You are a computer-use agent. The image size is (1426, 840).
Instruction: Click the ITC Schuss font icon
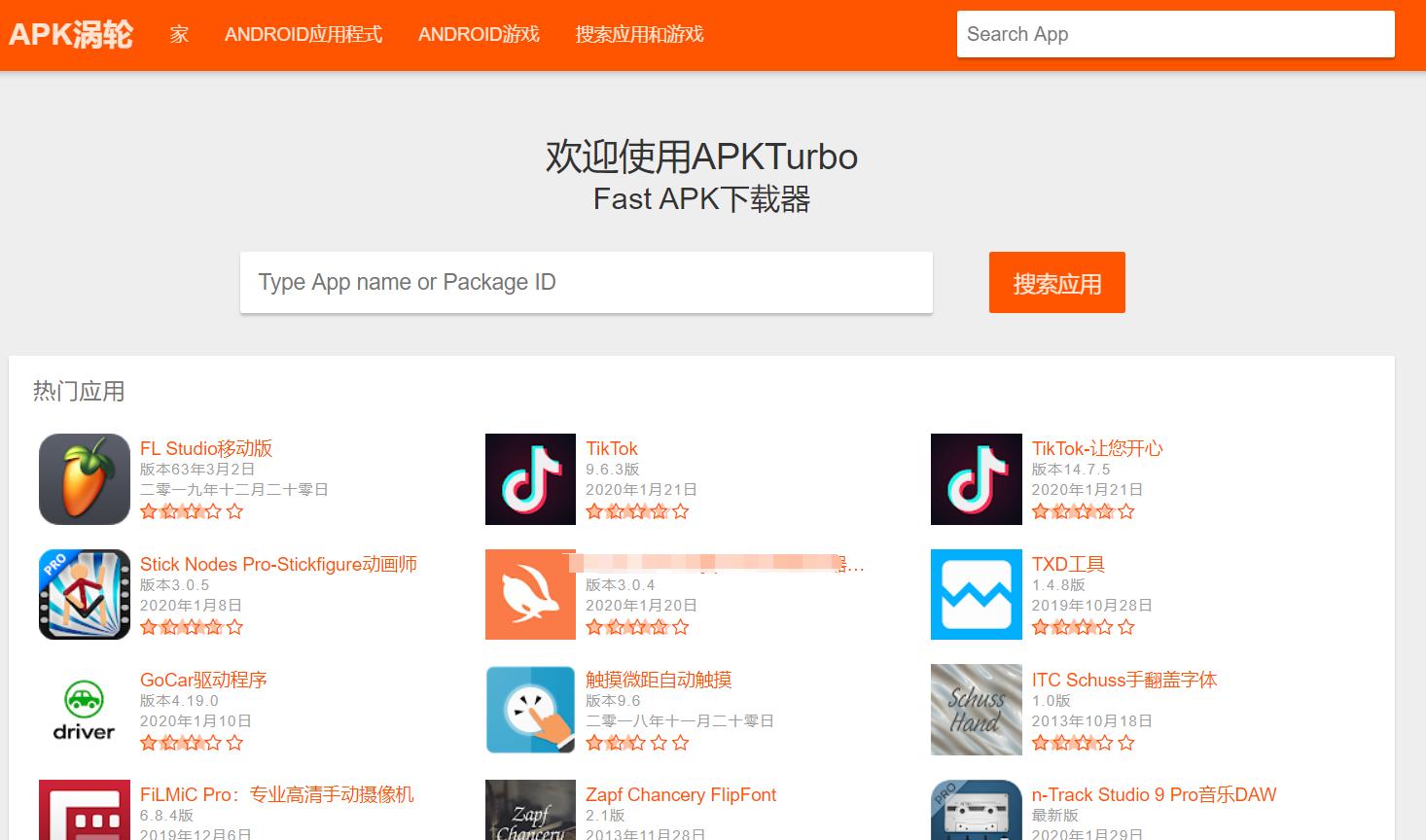pos(976,710)
